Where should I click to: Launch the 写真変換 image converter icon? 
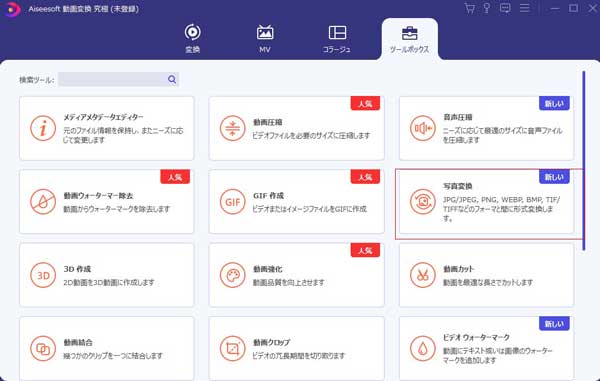(422, 202)
